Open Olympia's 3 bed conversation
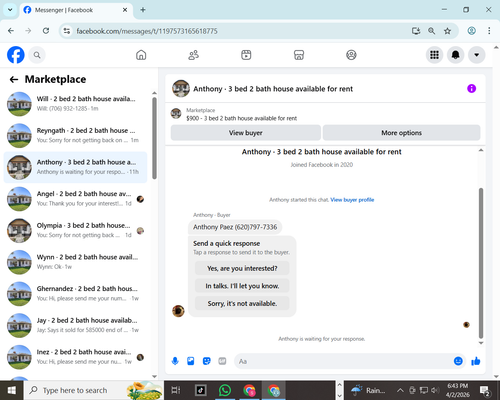 [x=75, y=230]
